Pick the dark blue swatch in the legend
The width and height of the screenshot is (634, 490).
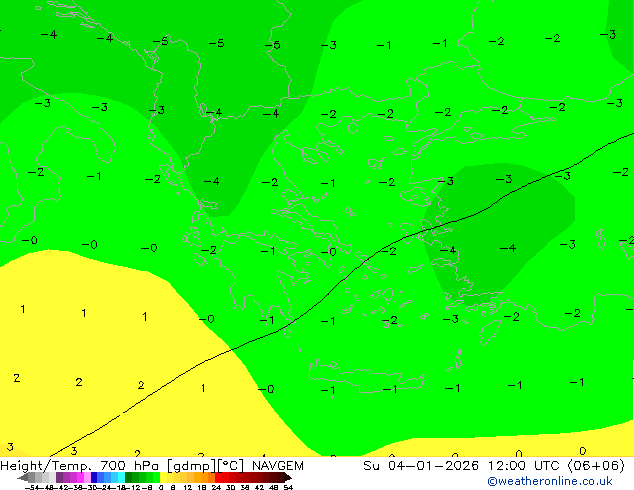[94, 477]
